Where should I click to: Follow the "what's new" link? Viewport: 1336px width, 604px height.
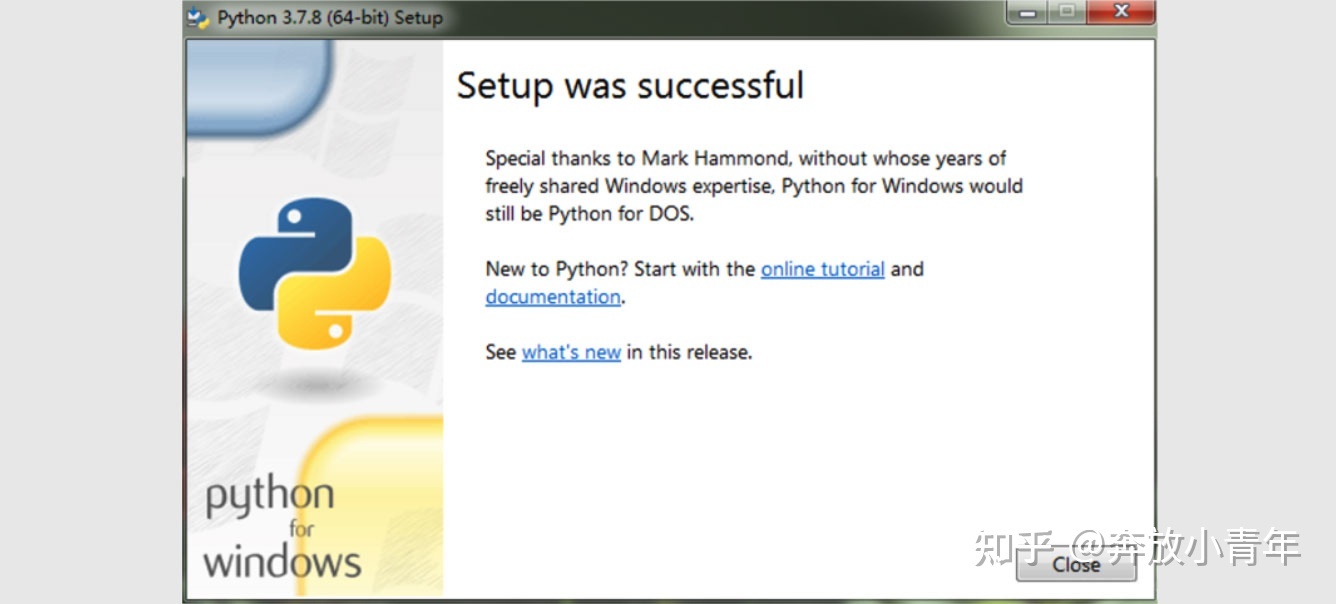(x=571, y=352)
